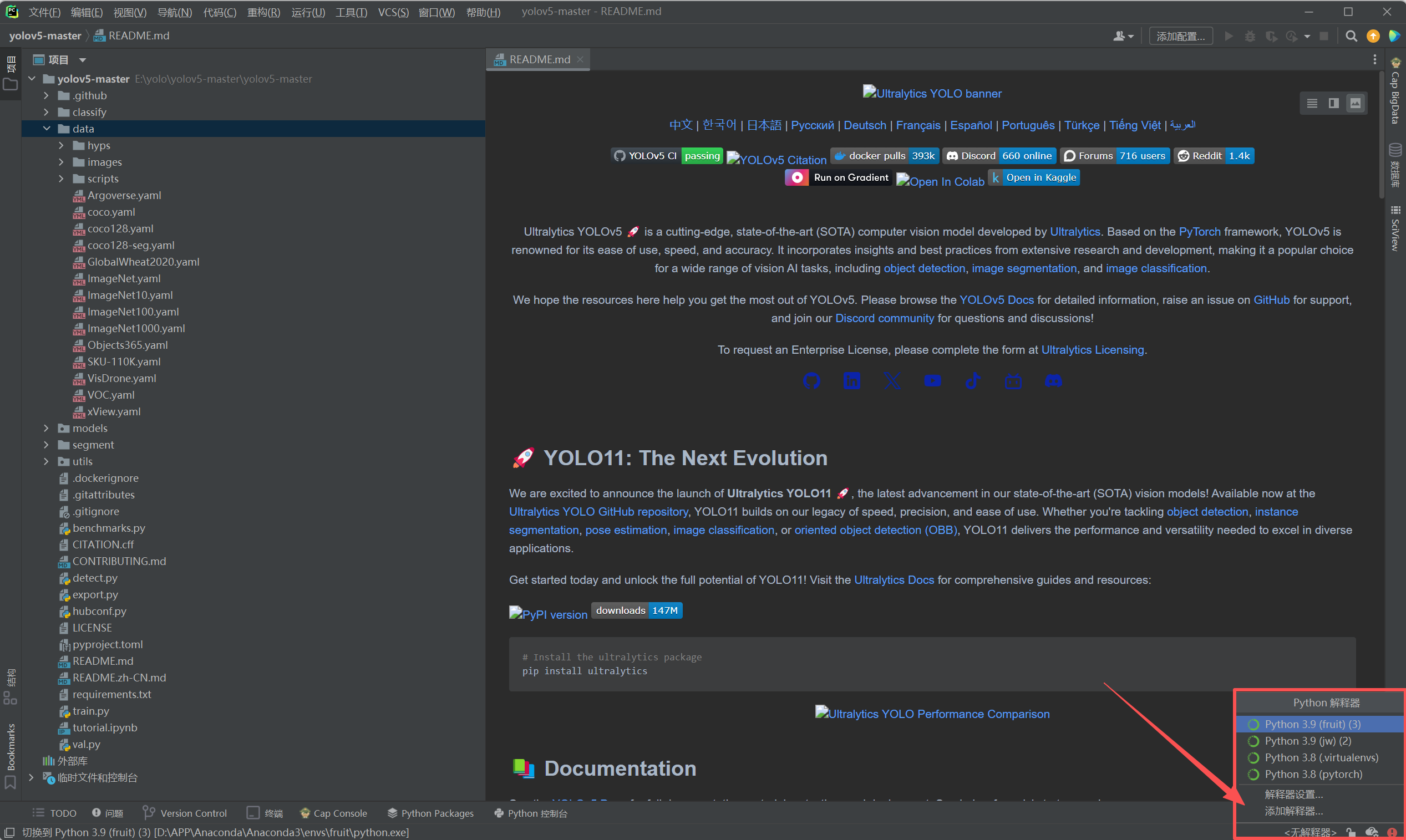Click the orange IDE update arrow icon

[1373, 36]
